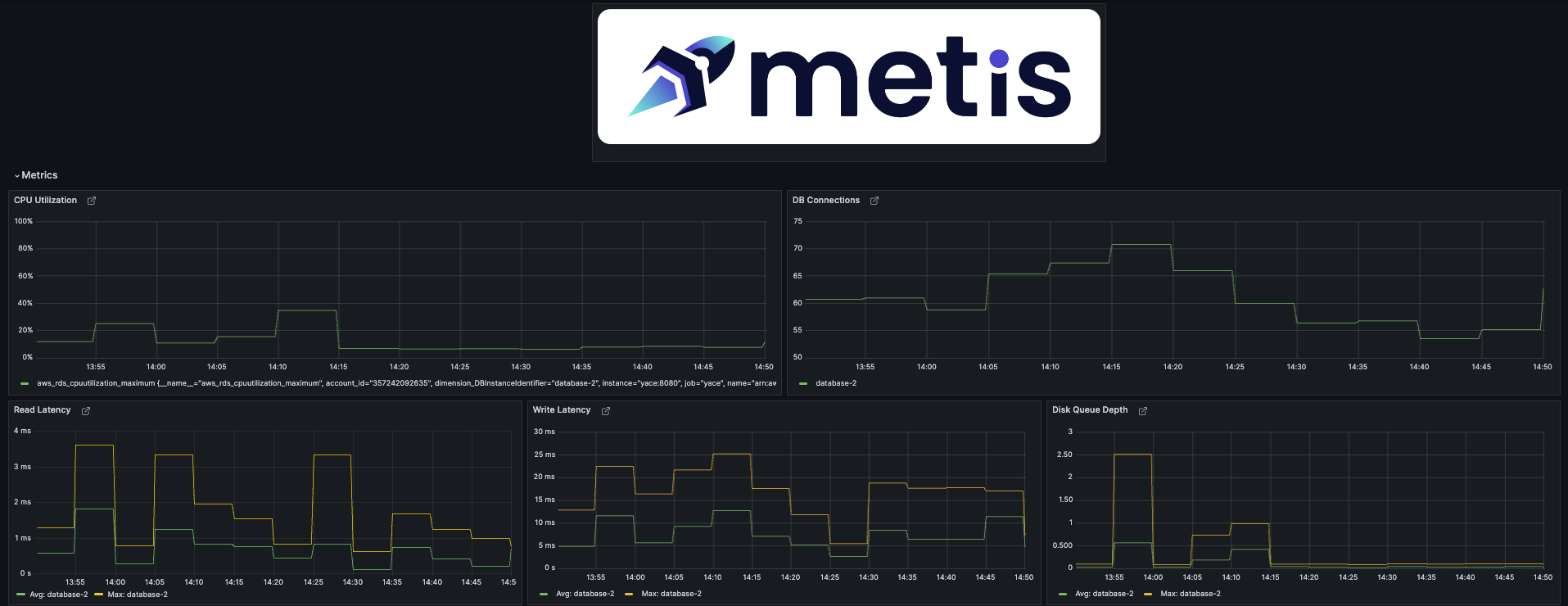Open the DB Connections panel title menu

pyautogui.click(x=825, y=200)
